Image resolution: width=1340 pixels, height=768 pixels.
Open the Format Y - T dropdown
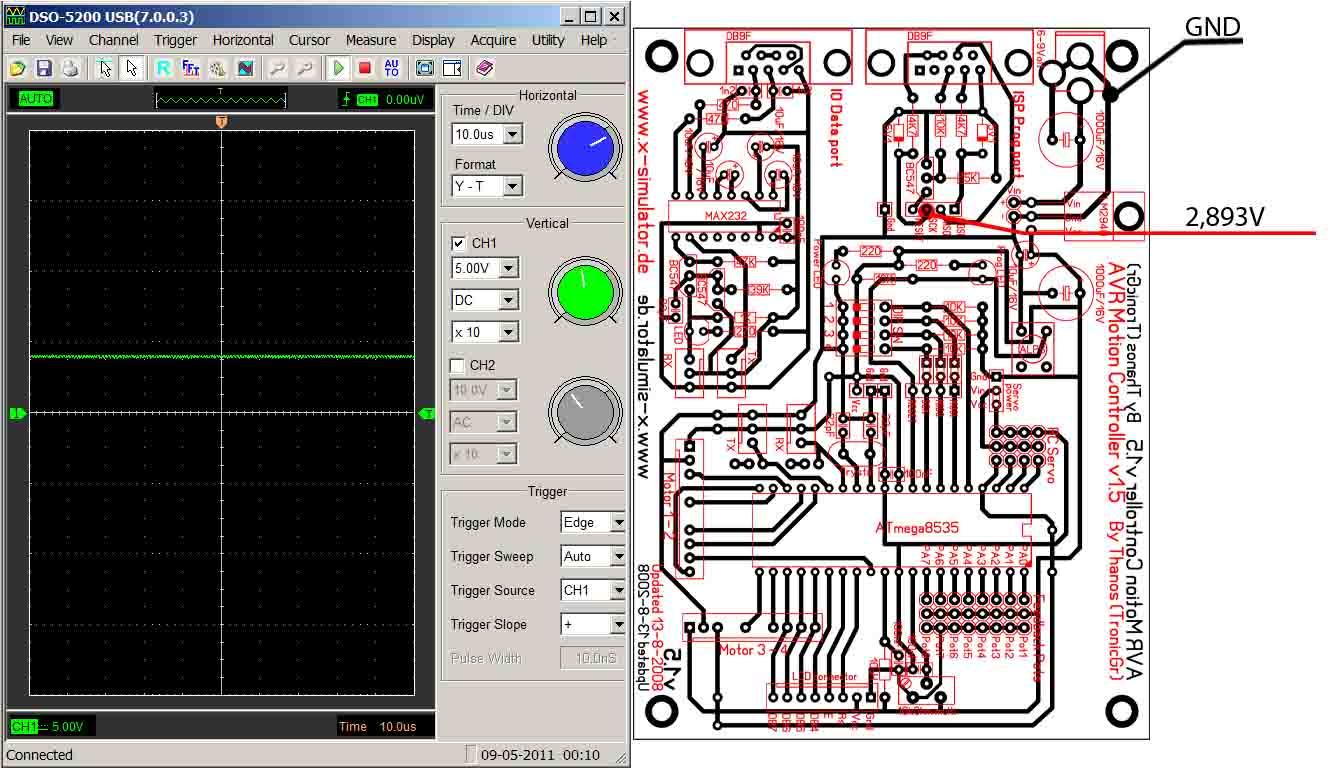pyautogui.click(x=512, y=186)
